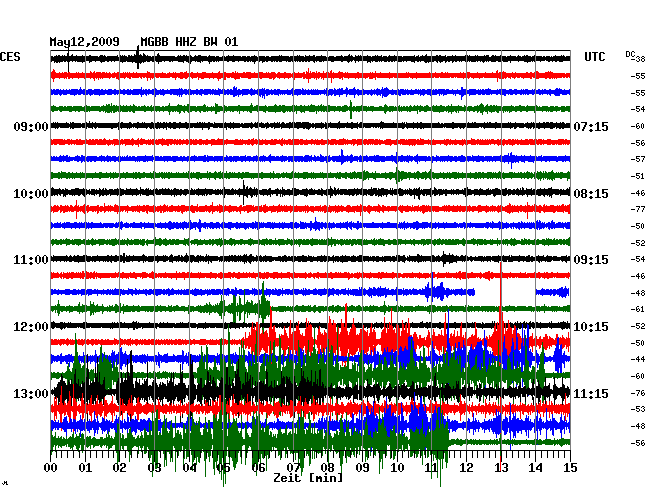Click the 08:15 UTC time label

tap(591, 194)
